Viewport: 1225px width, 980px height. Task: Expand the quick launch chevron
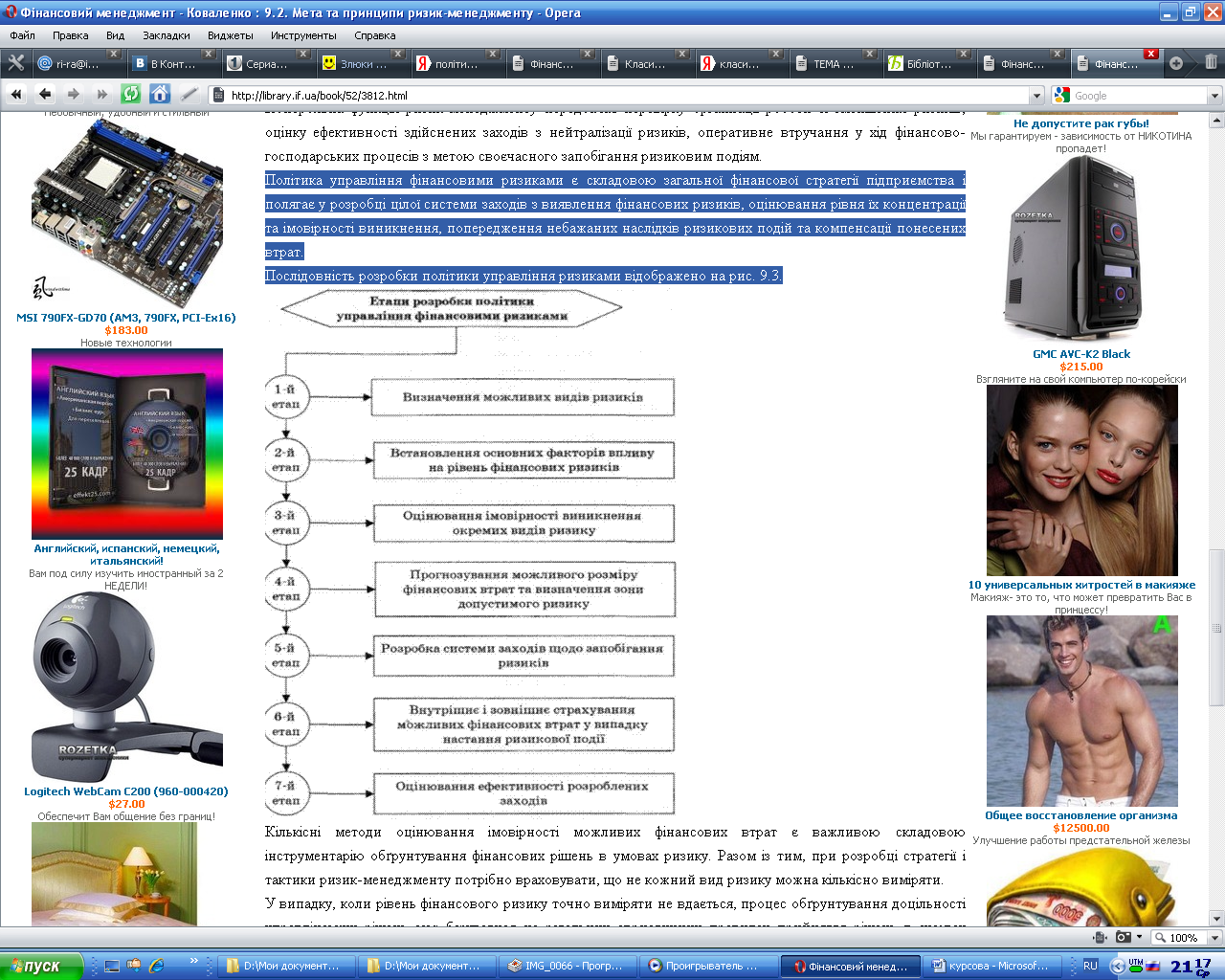coord(194,961)
